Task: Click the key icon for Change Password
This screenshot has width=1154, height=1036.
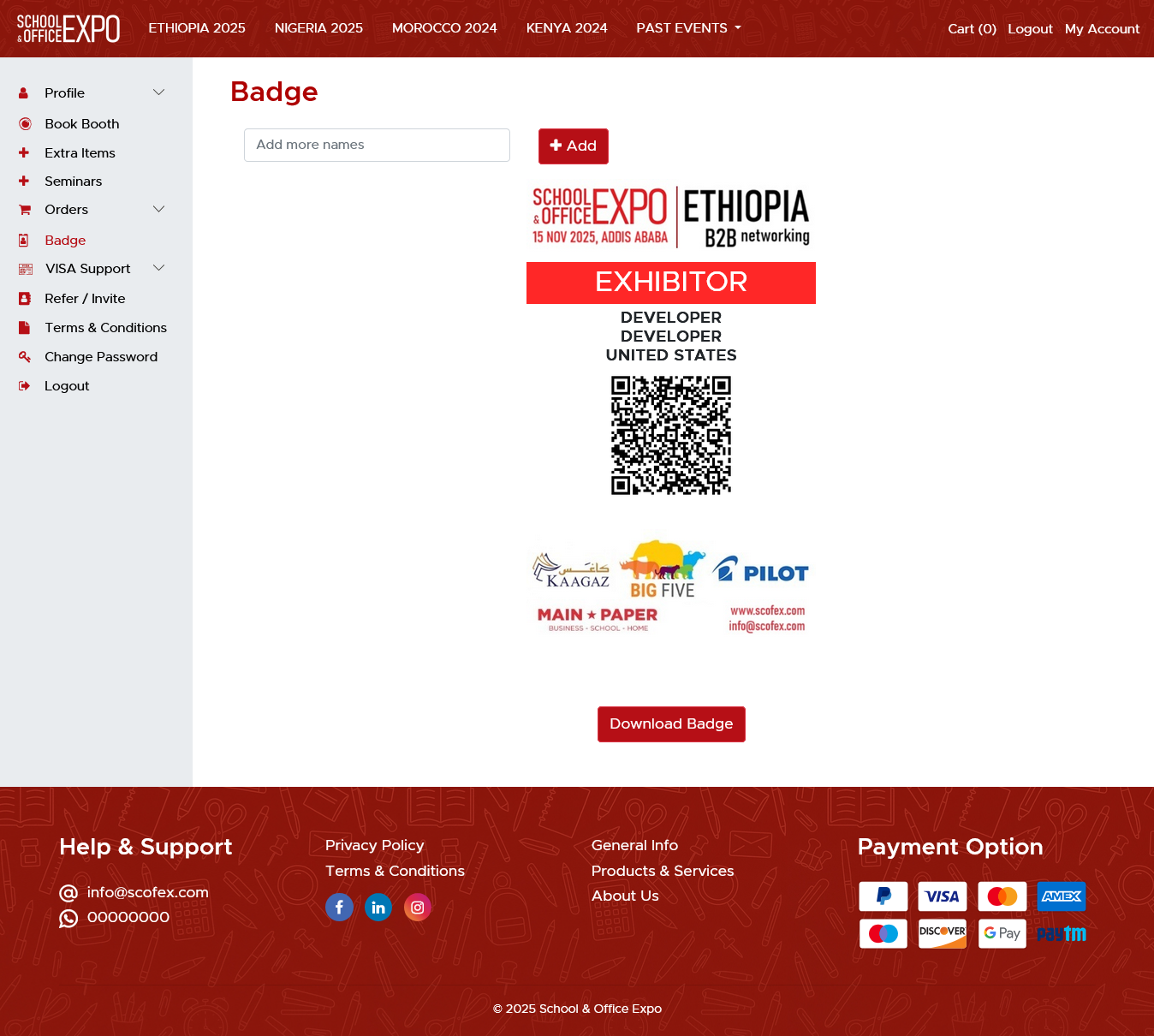Action: [x=25, y=357]
